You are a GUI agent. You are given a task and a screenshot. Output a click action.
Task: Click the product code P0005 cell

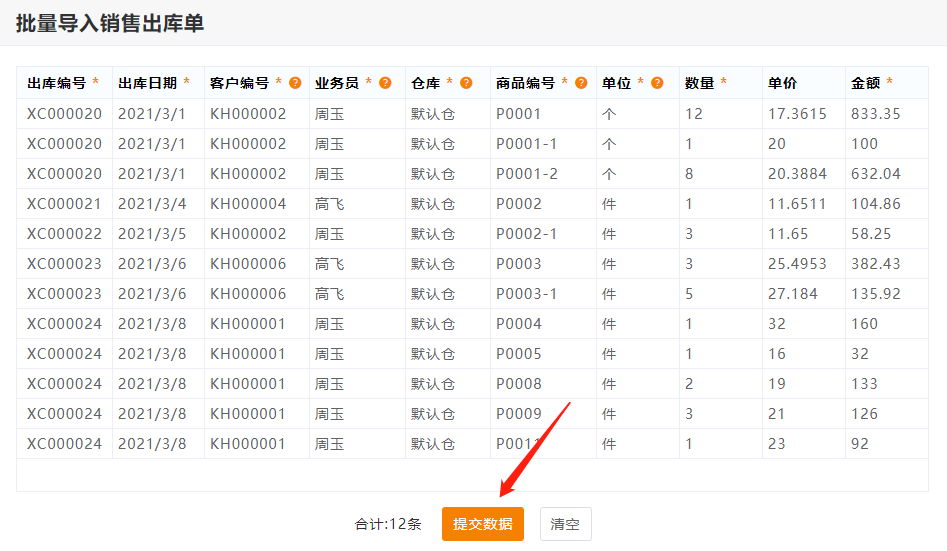518,354
